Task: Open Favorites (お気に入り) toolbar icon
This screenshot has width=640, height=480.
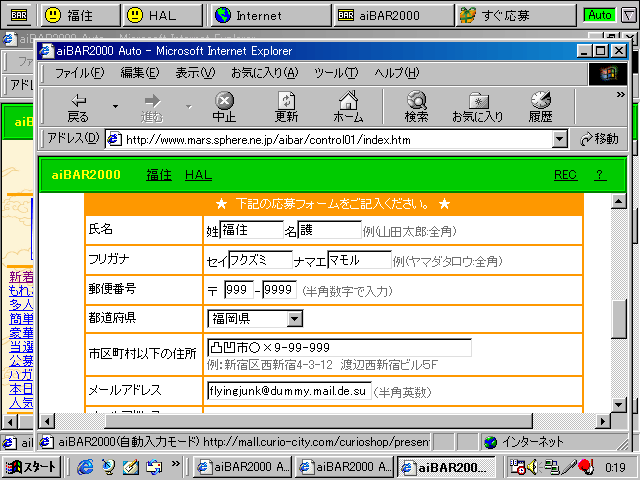Action: [478, 107]
